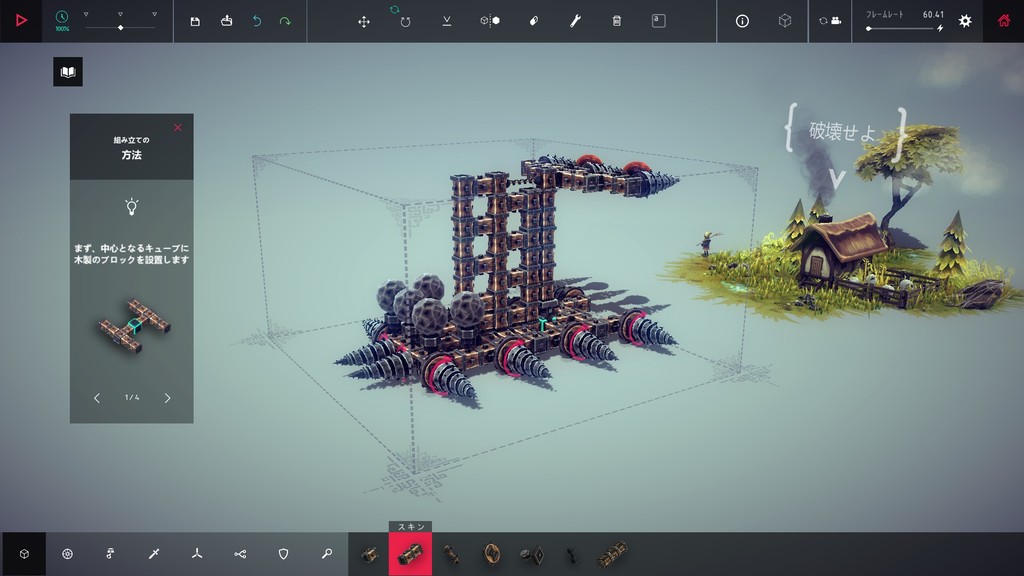Toggle the mirror symmetry tool
This screenshot has height=576, width=1024.
490,21
